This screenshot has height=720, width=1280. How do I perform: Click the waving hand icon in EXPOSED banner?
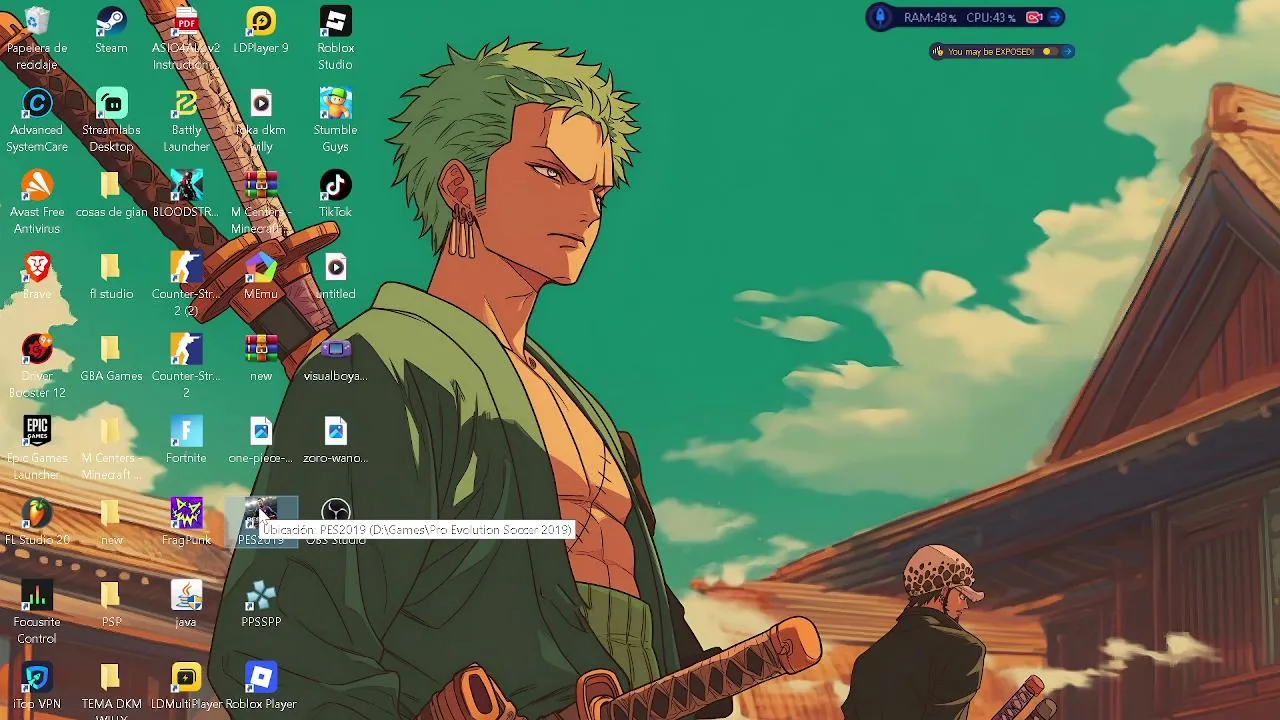[938, 51]
